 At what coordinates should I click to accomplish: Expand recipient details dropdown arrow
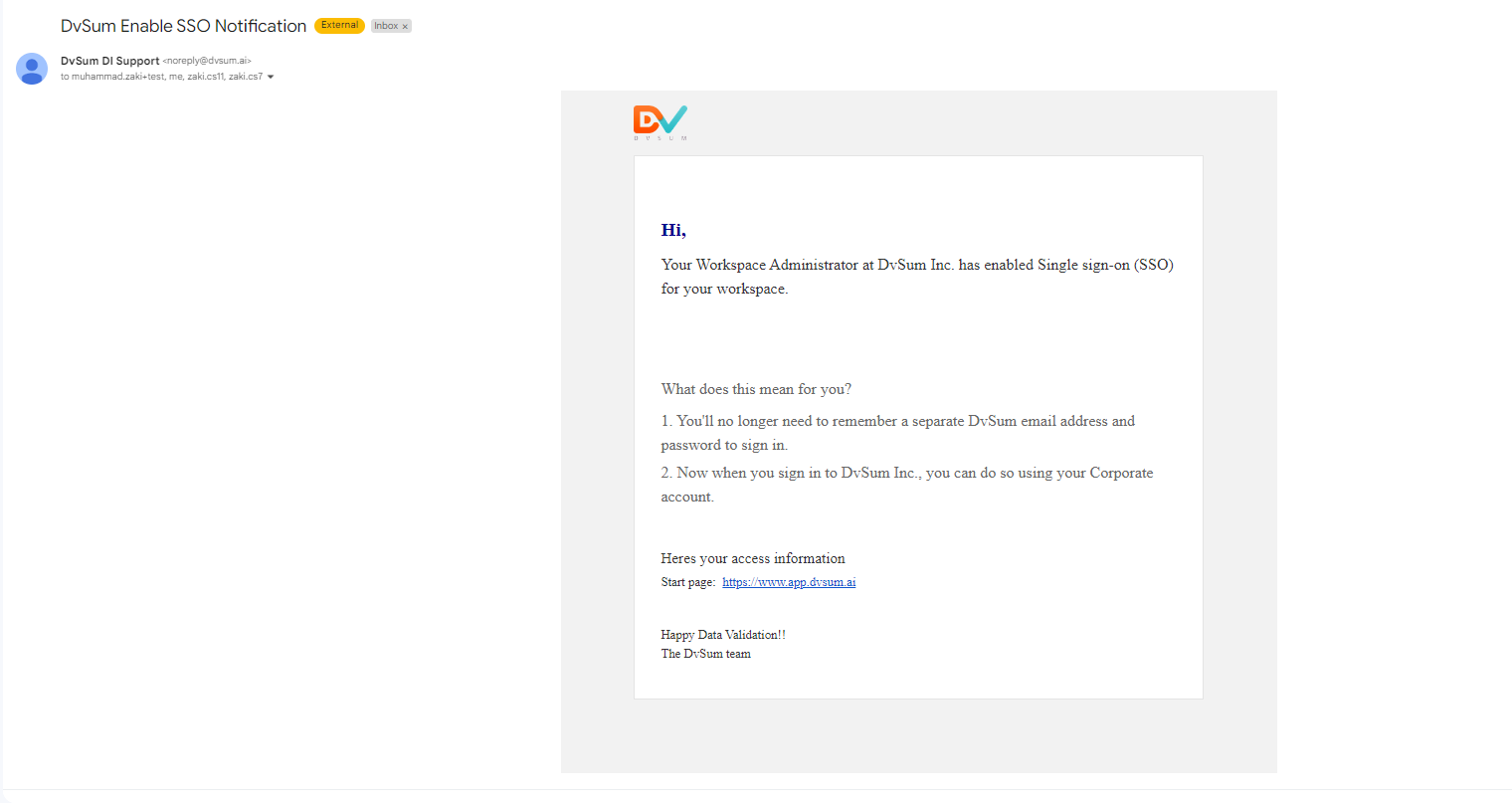point(271,77)
